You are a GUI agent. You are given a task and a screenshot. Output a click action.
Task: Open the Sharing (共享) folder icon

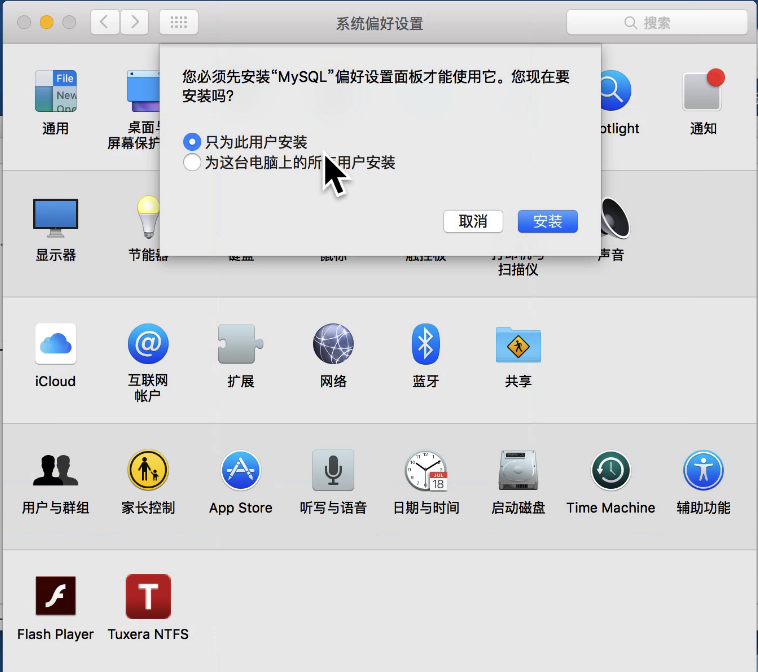point(518,345)
